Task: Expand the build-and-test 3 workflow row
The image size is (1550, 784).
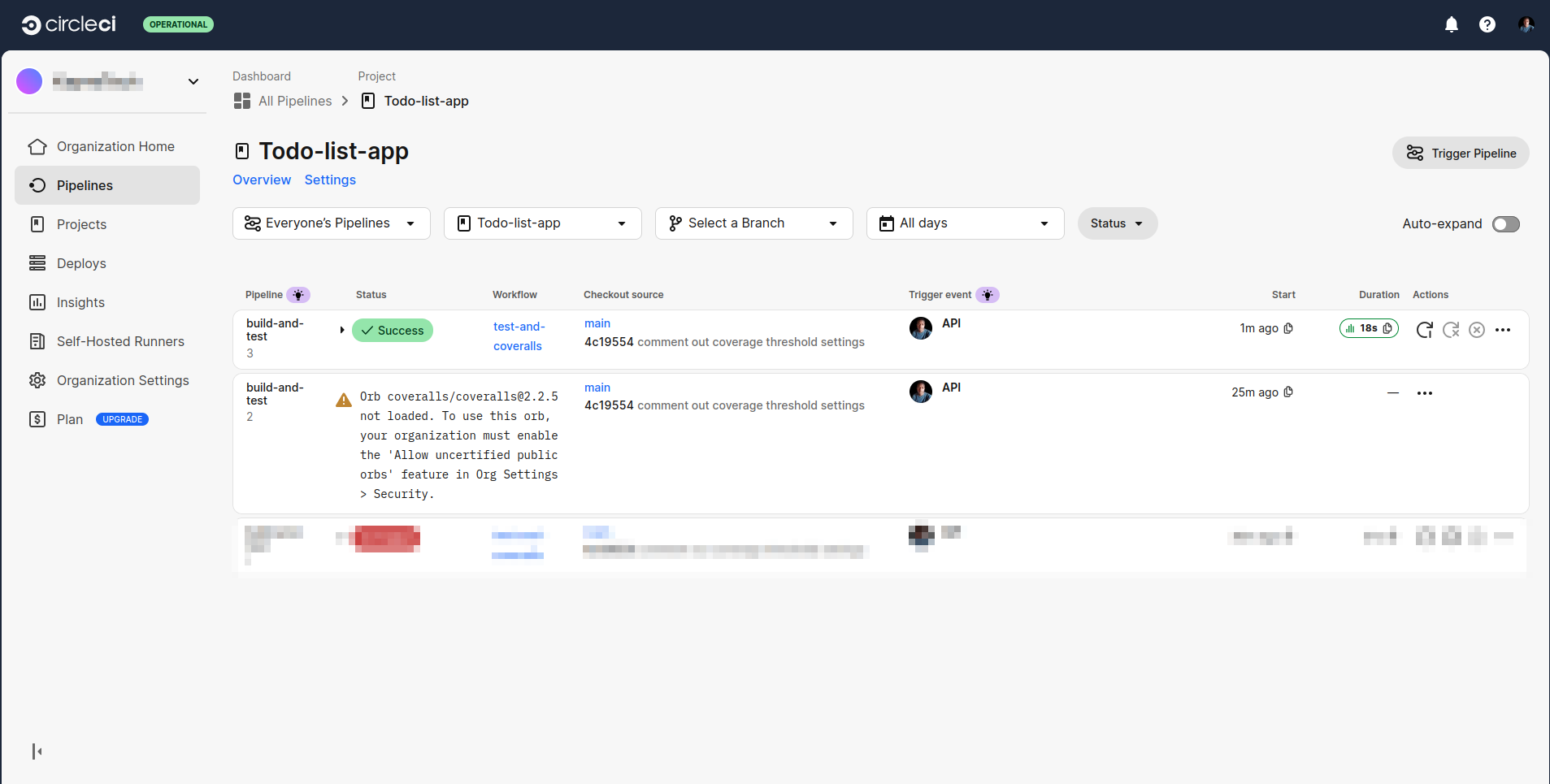Action: [x=342, y=330]
